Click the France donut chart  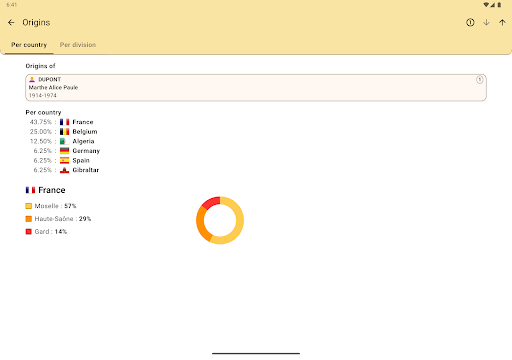[220, 220]
